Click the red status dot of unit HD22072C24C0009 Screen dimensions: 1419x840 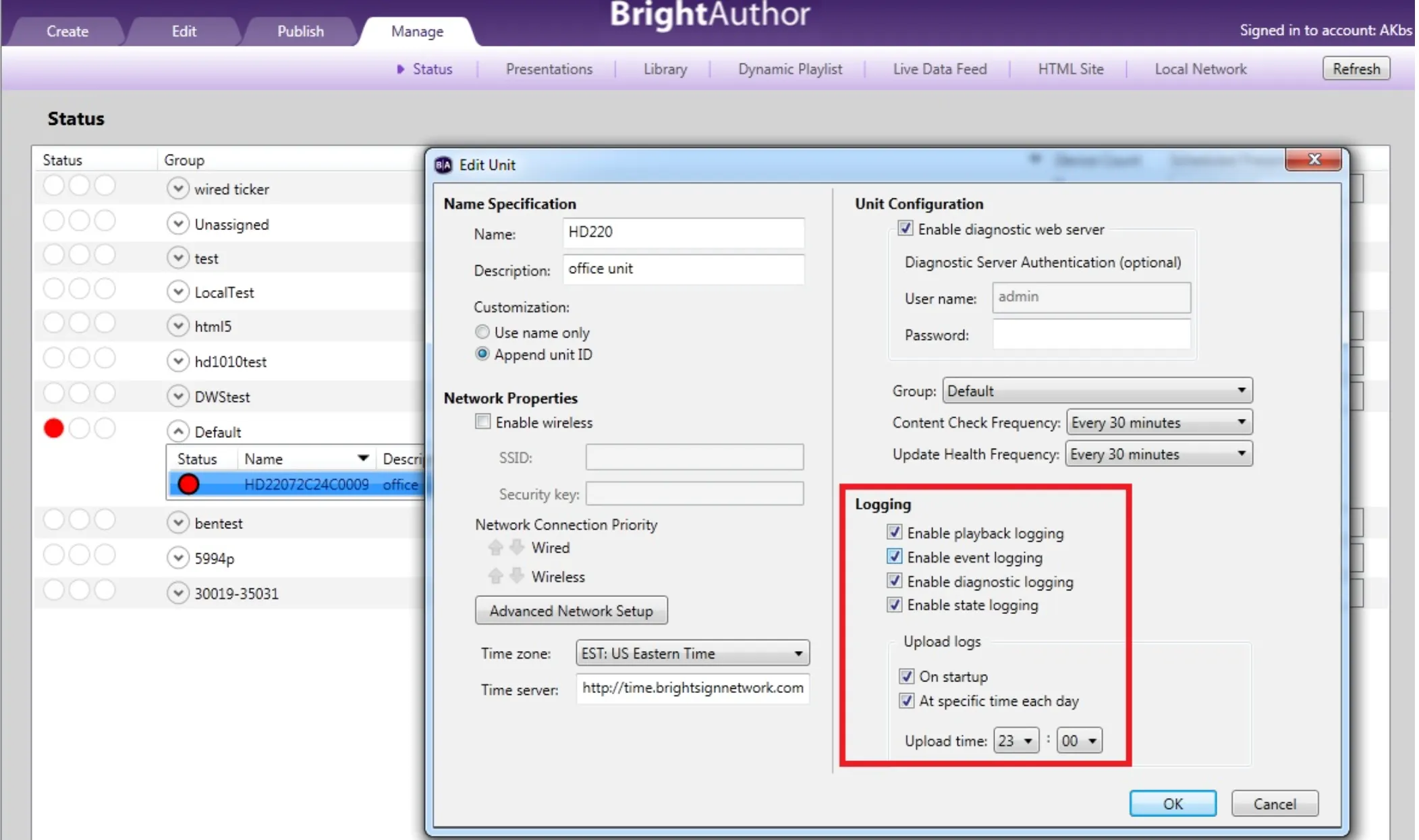point(188,484)
